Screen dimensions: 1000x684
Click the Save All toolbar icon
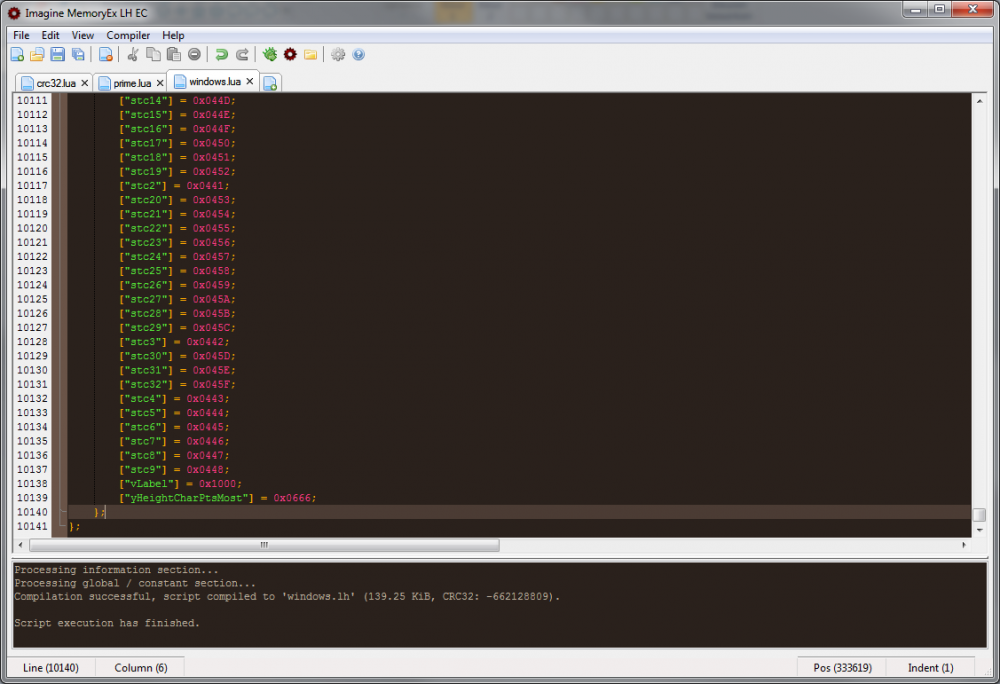(78, 55)
